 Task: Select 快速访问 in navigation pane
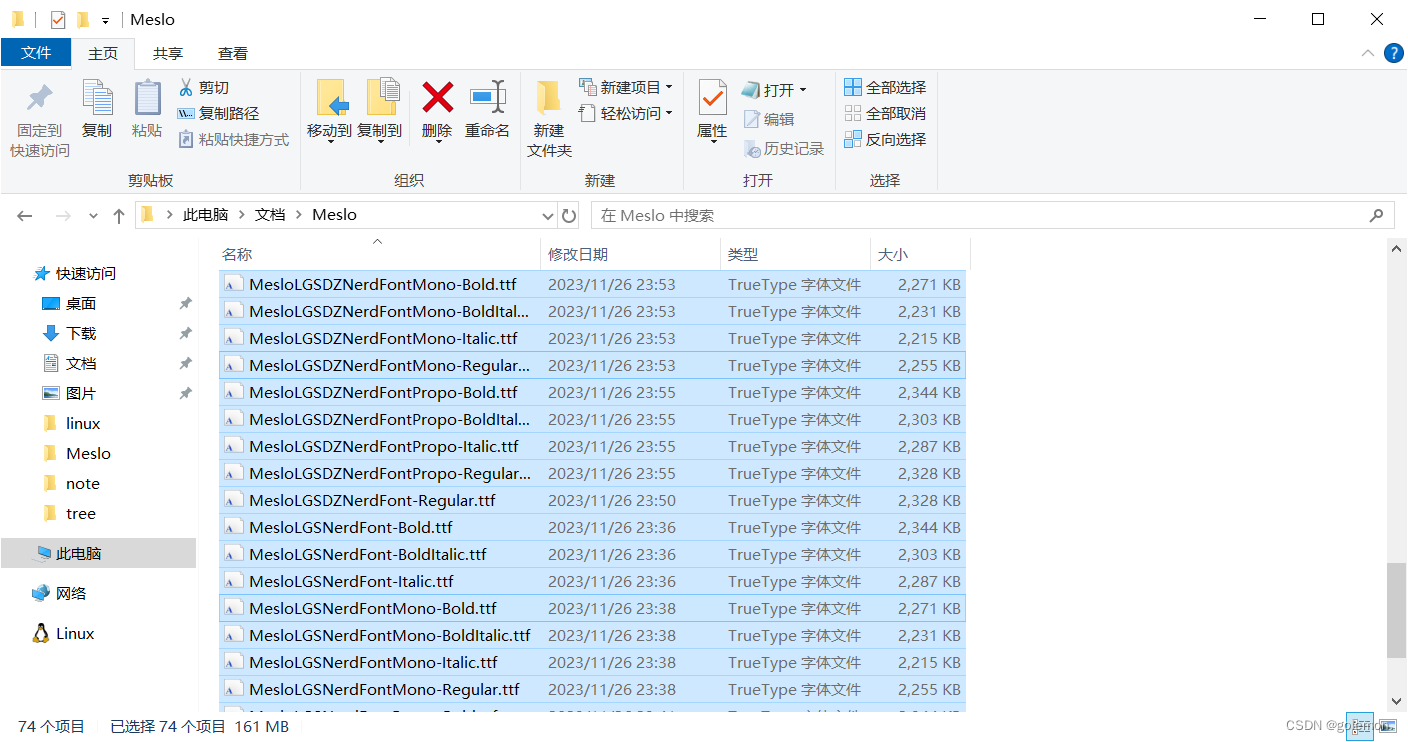(x=86, y=273)
